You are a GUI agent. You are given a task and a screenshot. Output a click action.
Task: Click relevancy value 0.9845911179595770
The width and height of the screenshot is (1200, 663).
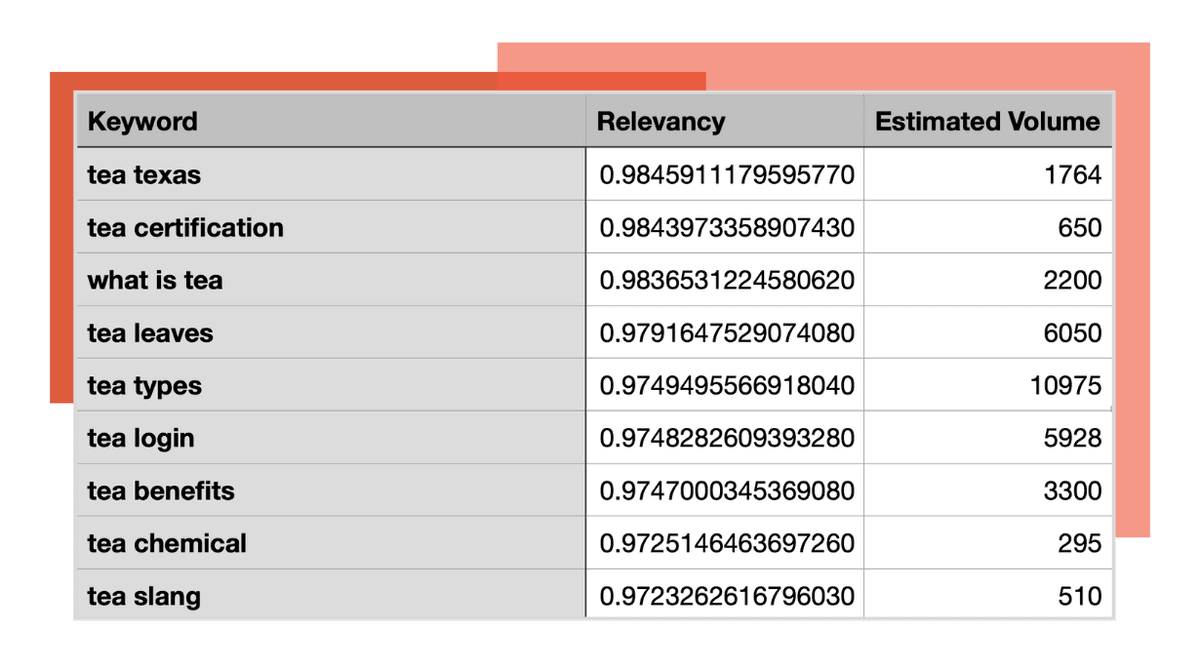pos(726,175)
